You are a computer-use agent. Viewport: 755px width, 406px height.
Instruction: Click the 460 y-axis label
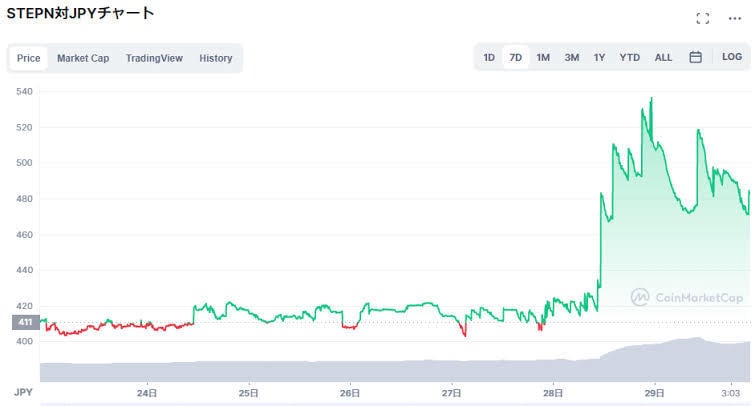[24, 235]
